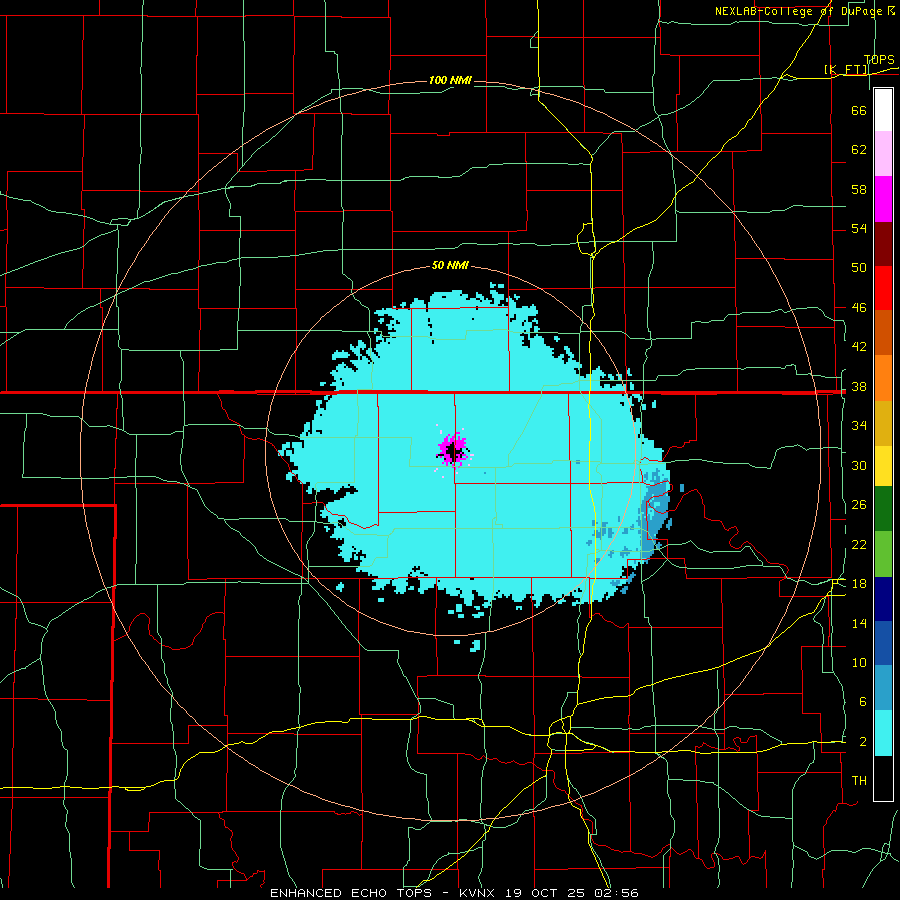Click the medium blue legend swatch
Image resolution: width=900 pixels, height=900 pixels.
click(x=883, y=643)
